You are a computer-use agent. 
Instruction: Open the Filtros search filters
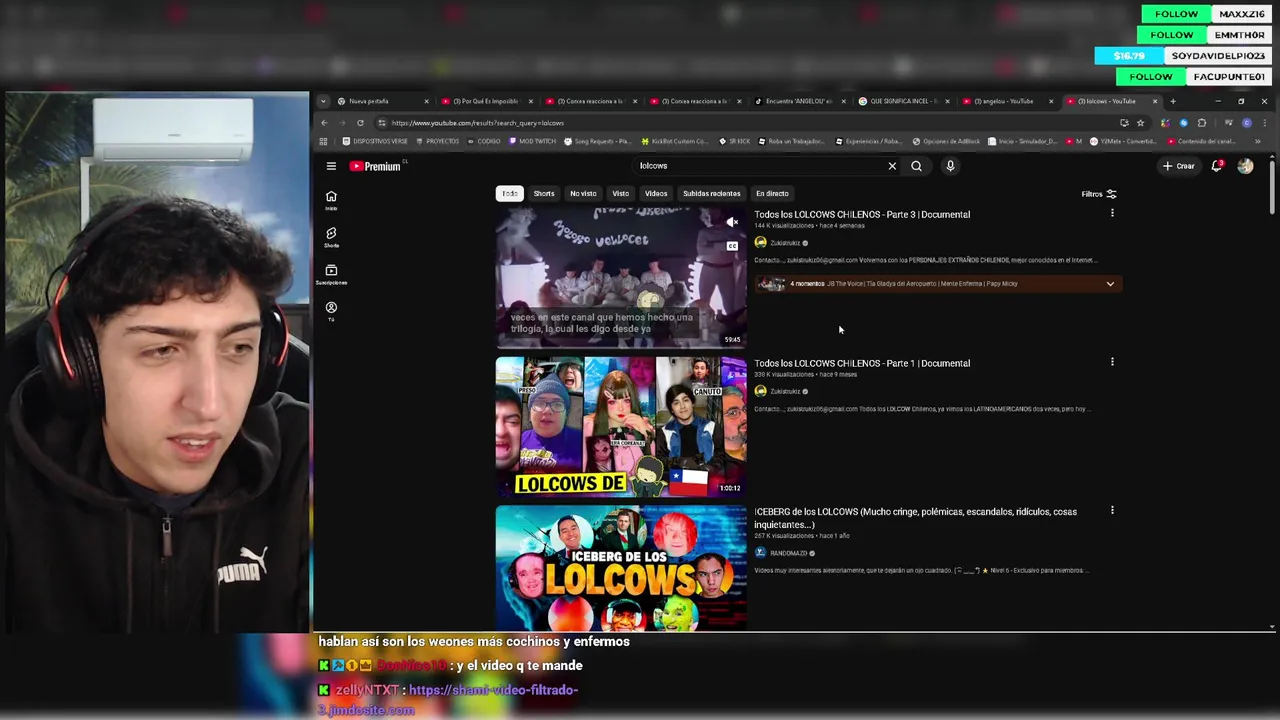point(1098,194)
